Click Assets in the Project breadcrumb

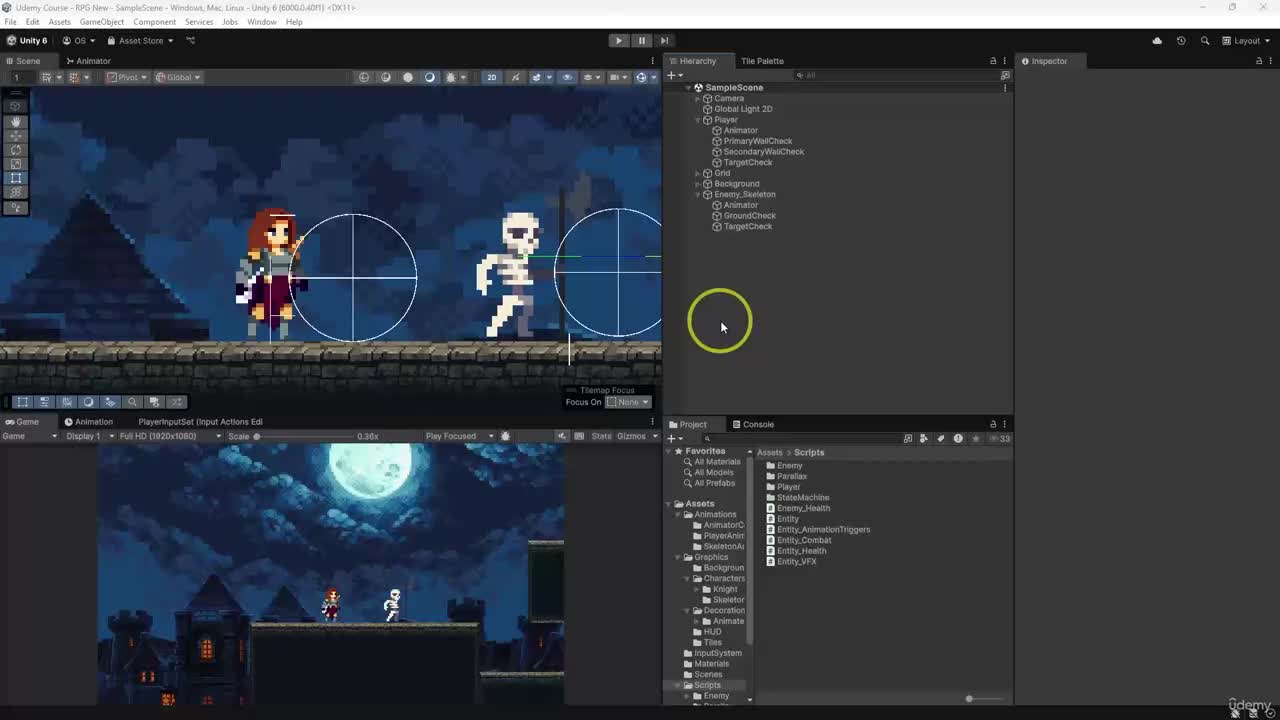tap(769, 453)
